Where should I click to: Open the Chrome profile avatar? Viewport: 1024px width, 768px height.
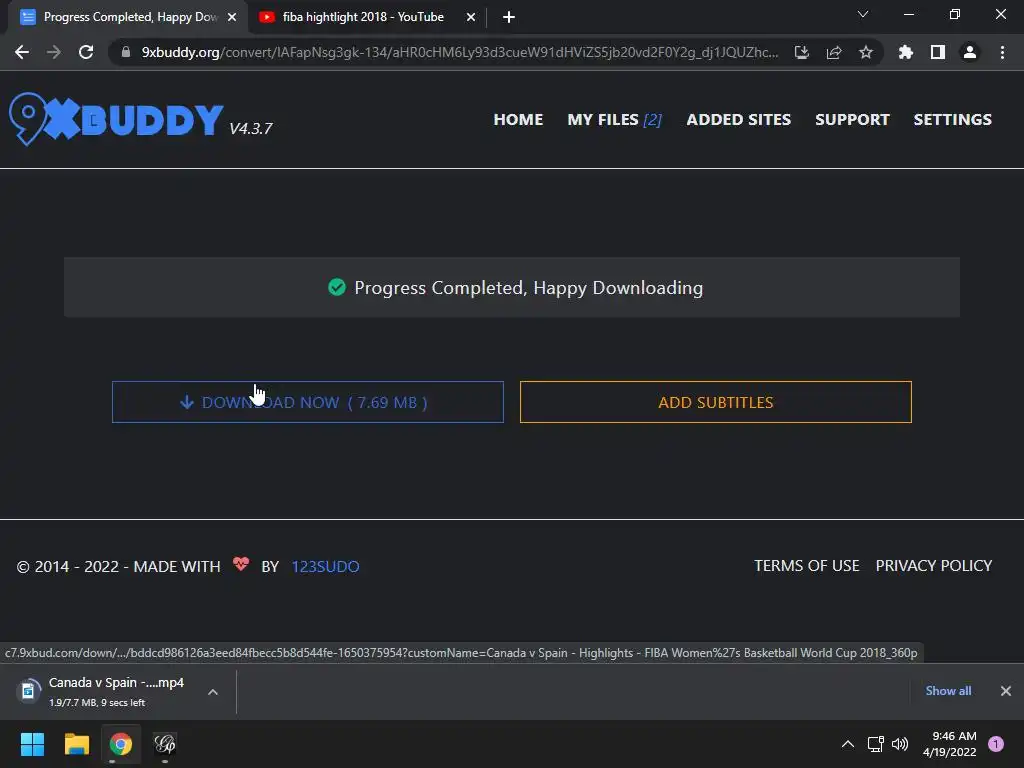click(969, 52)
